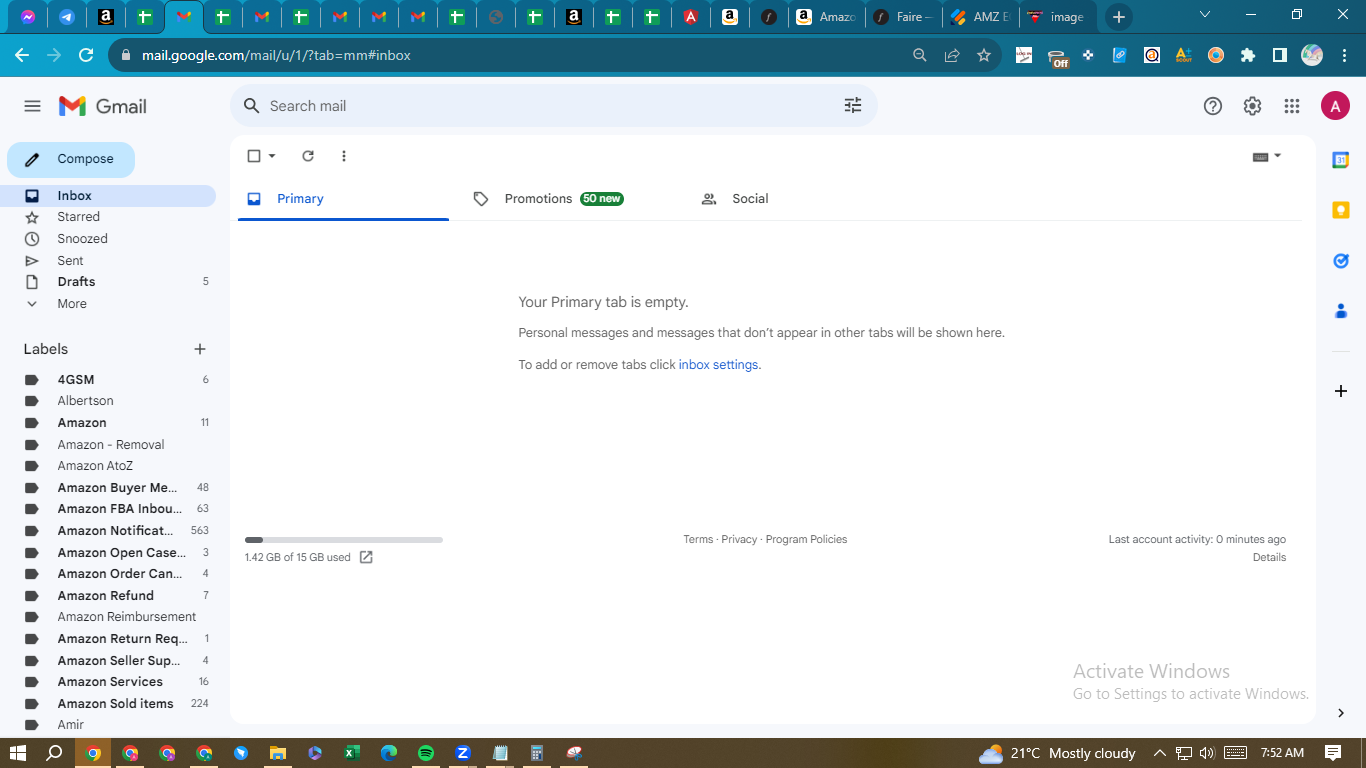Get add-ons plus icon in side panel
The width and height of the screenshot is (1366, 768).
[x=1341, y=391]
